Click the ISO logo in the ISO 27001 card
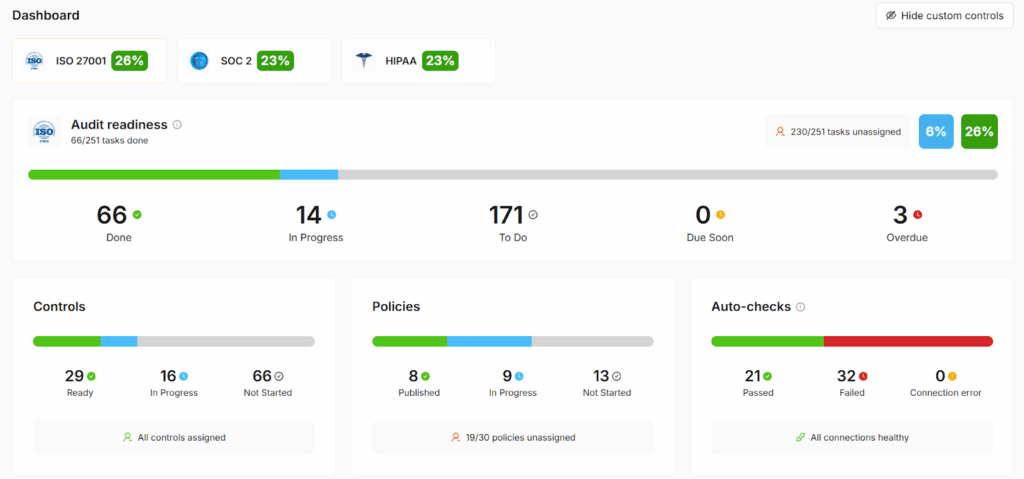The height and width of the screenshot is (479, 1024). click(34, 61)
